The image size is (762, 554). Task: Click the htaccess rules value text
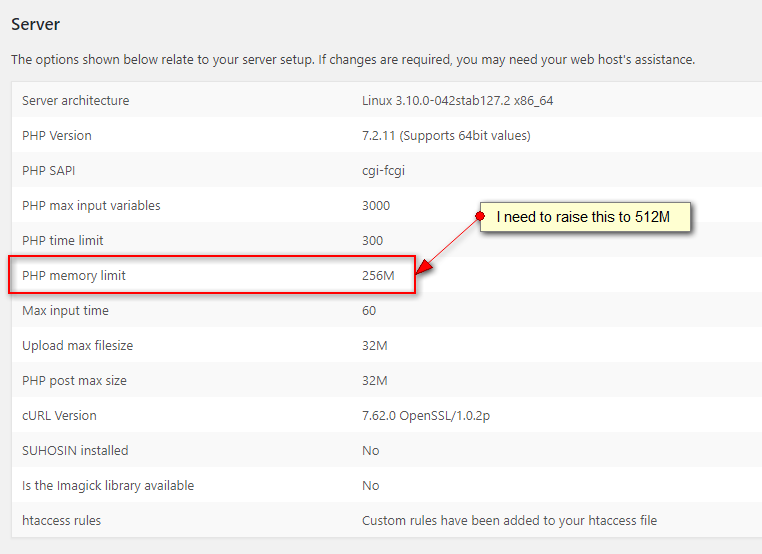tap(509, 520)
